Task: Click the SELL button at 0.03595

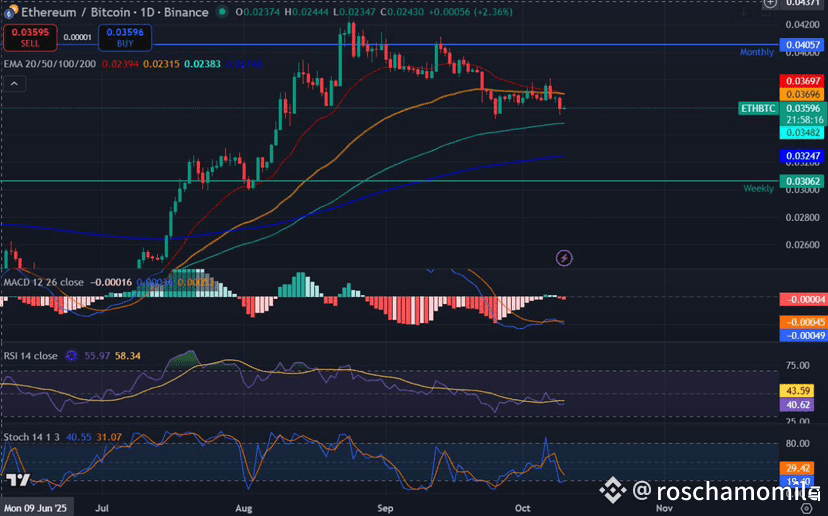Action: [x=30, y=37]
